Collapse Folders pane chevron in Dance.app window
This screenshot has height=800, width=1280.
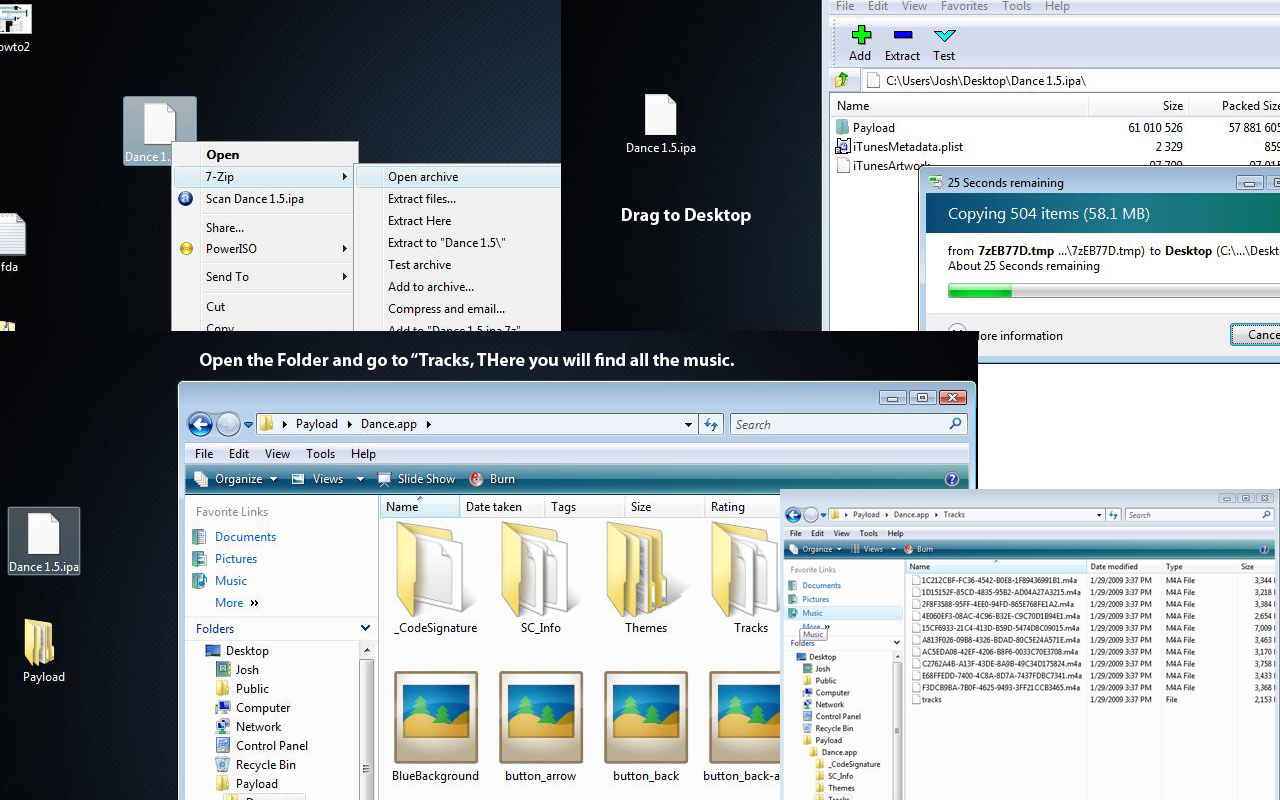coord(365,628)
